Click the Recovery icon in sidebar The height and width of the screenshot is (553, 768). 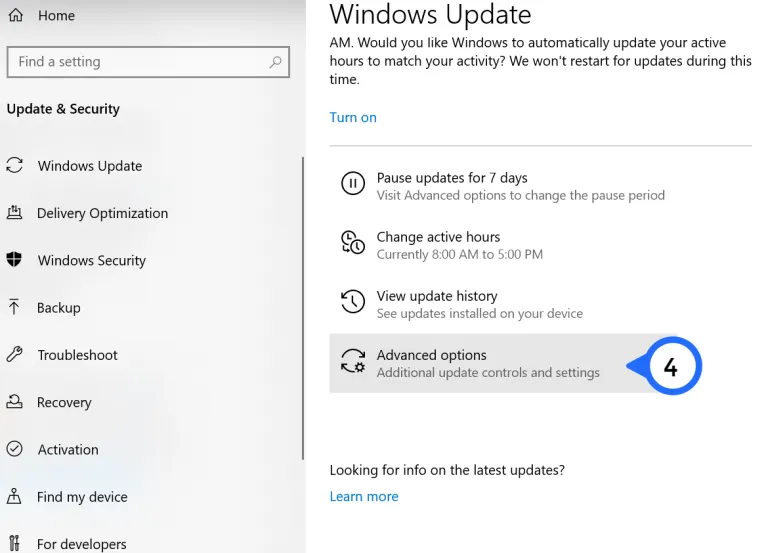[14, 402]
